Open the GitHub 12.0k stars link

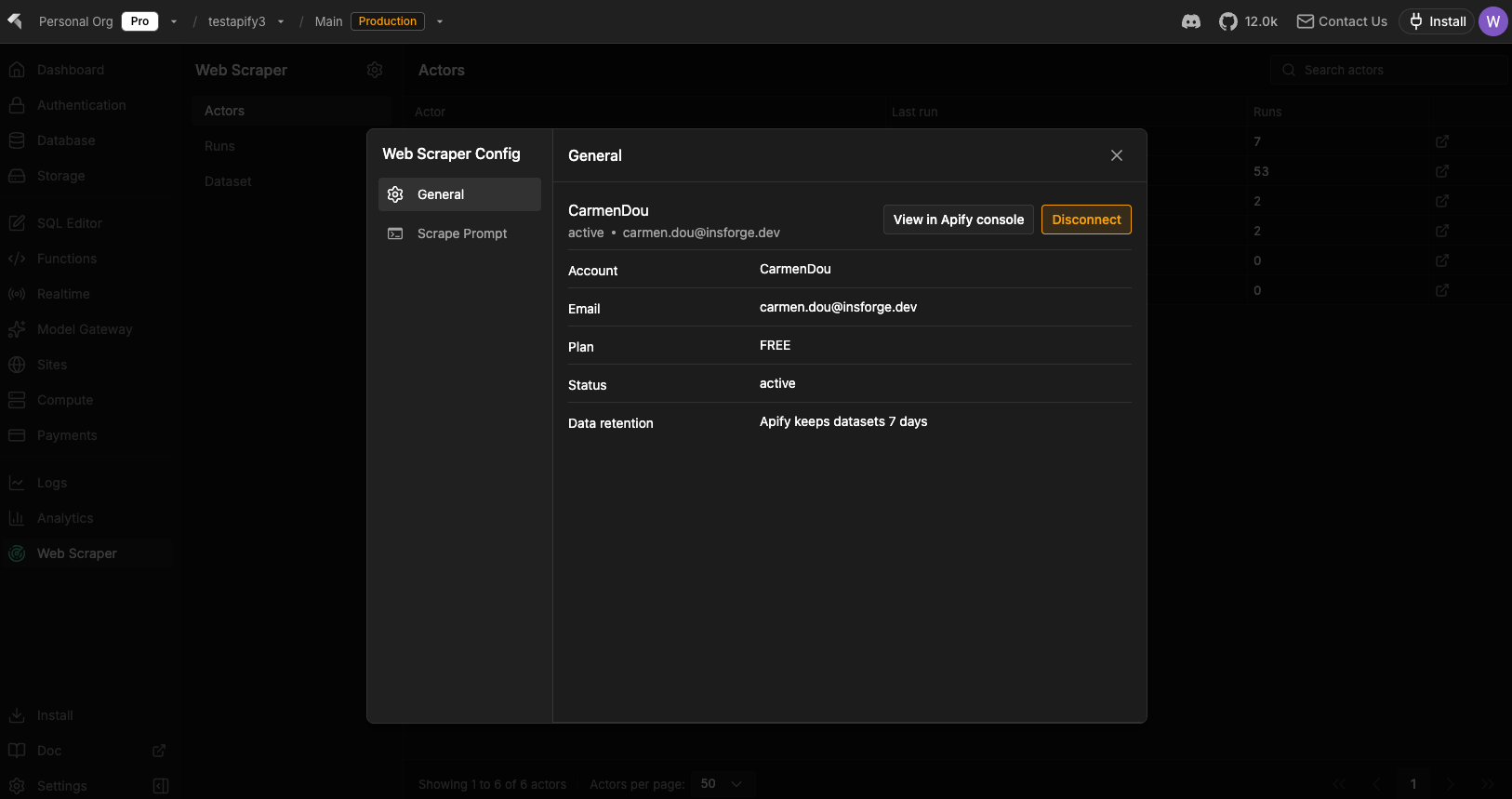click(1248, 21)
